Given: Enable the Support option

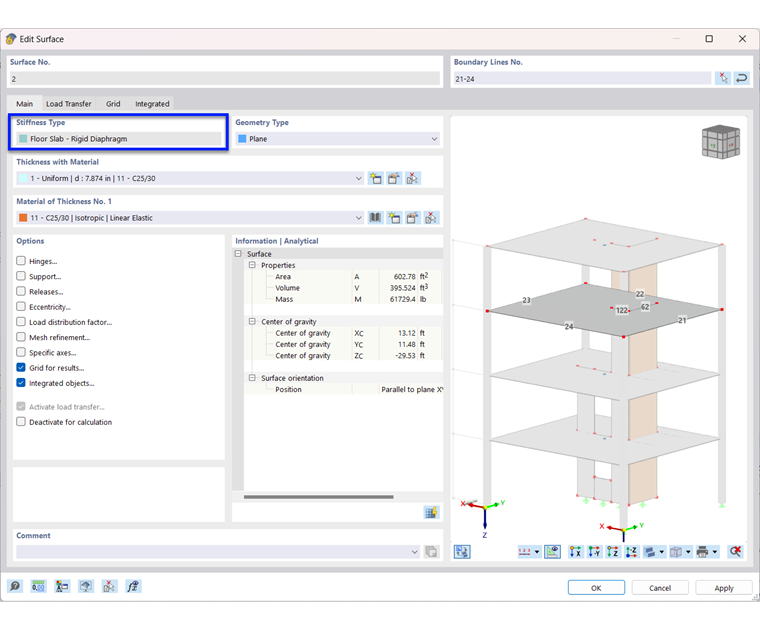Looking at the screenshot, I should pos(21,276).
